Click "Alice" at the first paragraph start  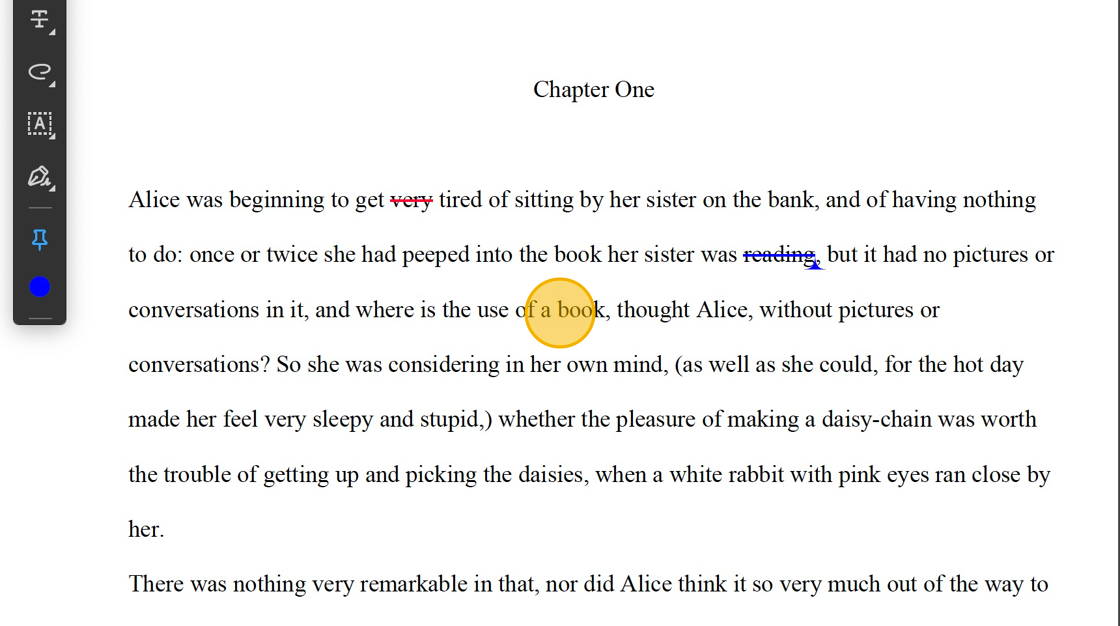pos(154,199)
